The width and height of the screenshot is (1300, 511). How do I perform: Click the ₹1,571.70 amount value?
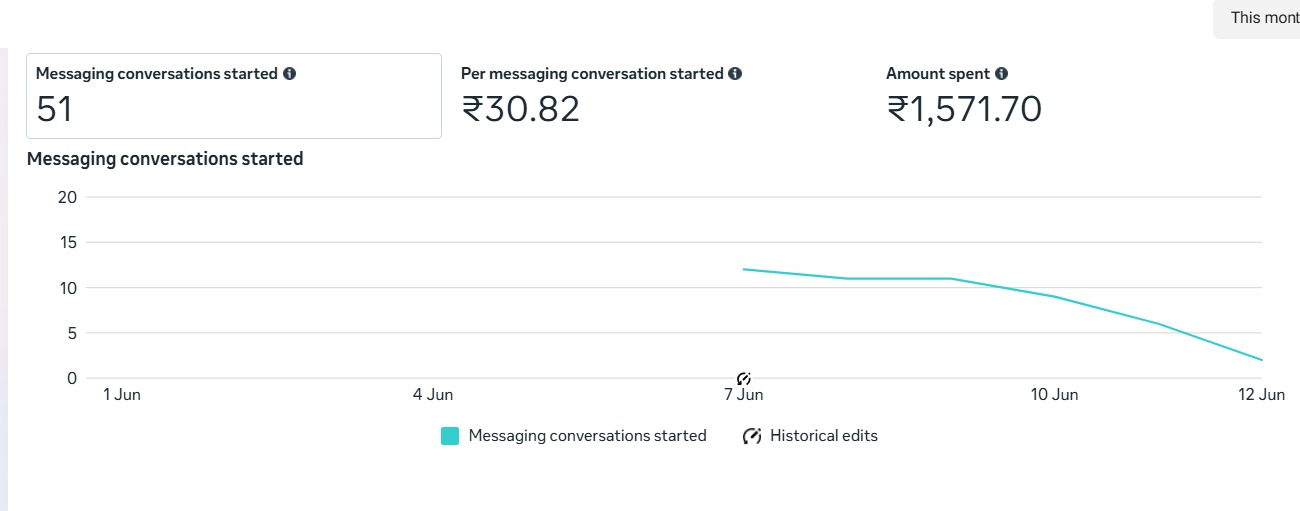(965, 109)
